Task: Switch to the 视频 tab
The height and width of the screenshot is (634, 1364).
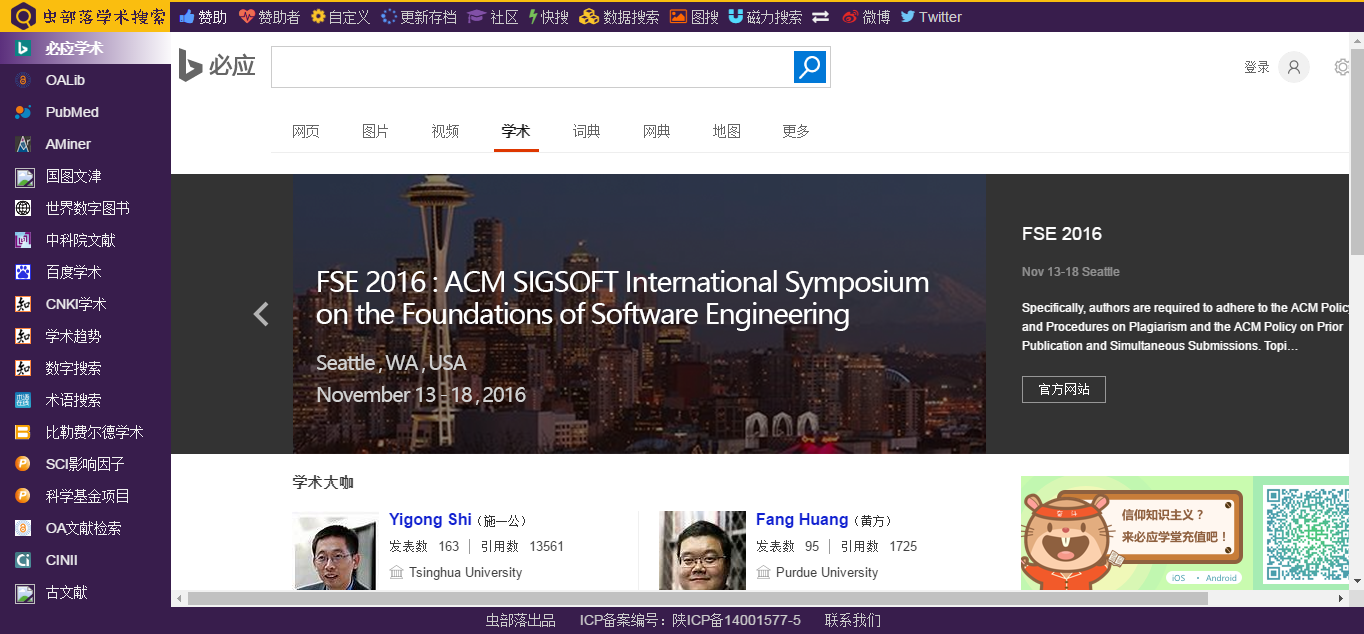Action: [x=445, y=131]
